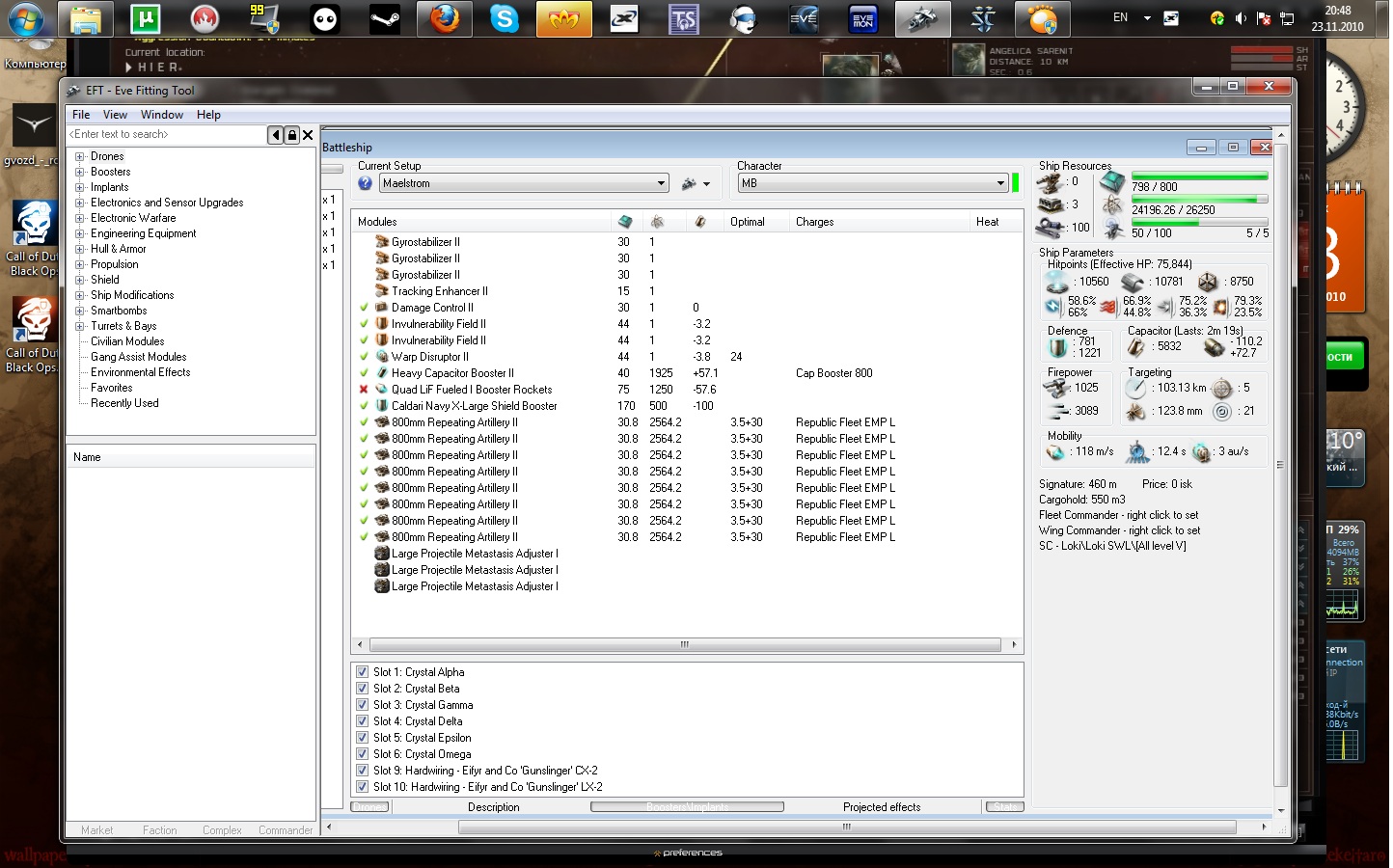Click the red X on Quad LiF rockets
Image resolution: width=1393 pixels, height=868 pixels.
pyautogui.click(x=364, y=390)
